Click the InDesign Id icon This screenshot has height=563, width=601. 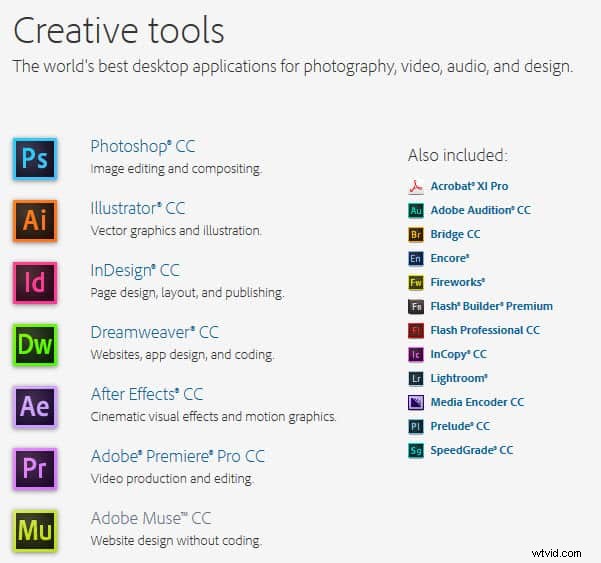35,283
